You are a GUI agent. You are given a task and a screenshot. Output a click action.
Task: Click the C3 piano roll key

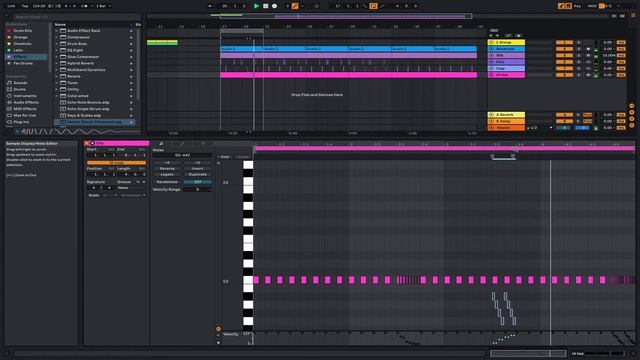(248, 280)
